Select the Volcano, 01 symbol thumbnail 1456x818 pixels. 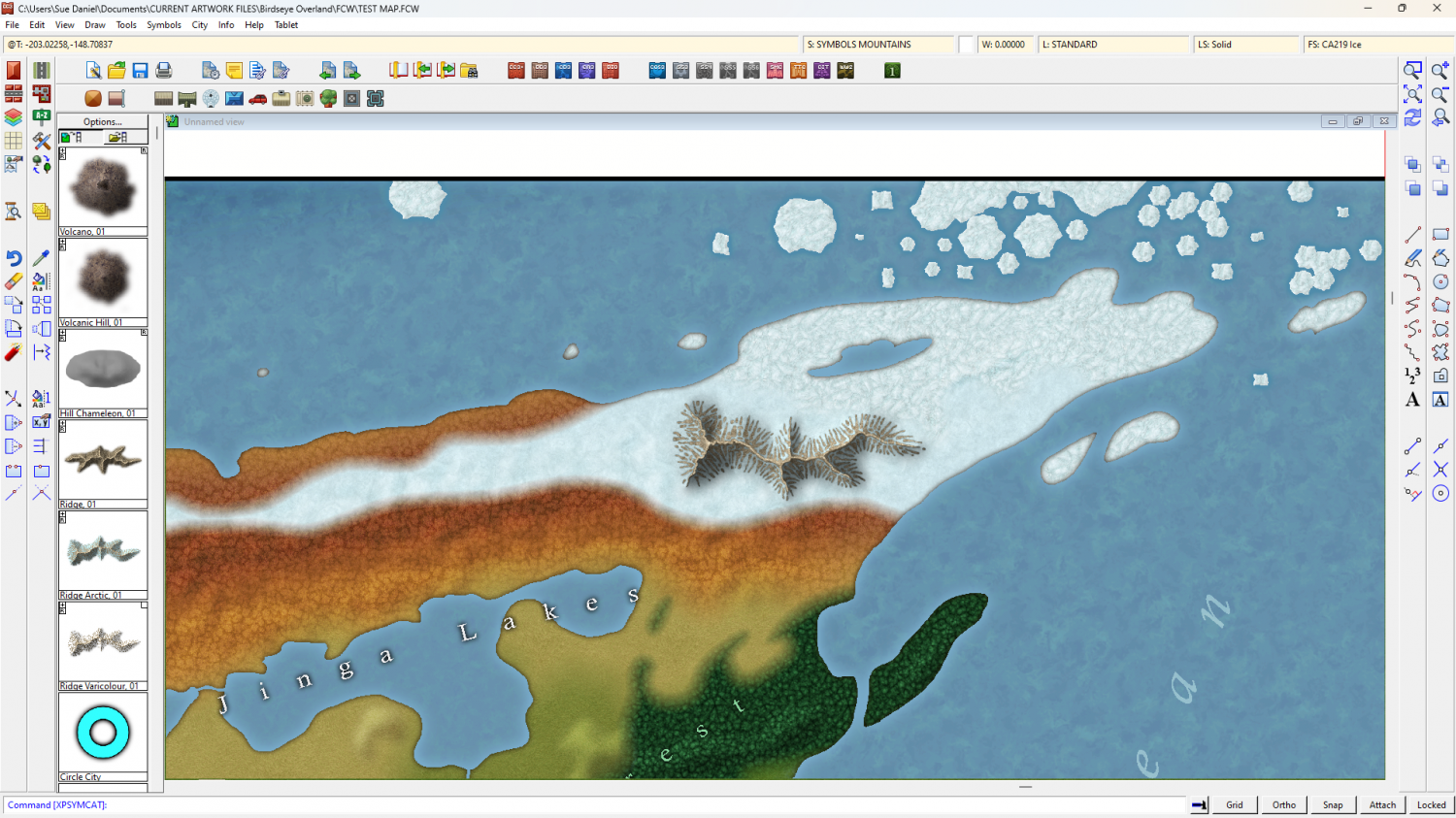(x=103, y=187)
